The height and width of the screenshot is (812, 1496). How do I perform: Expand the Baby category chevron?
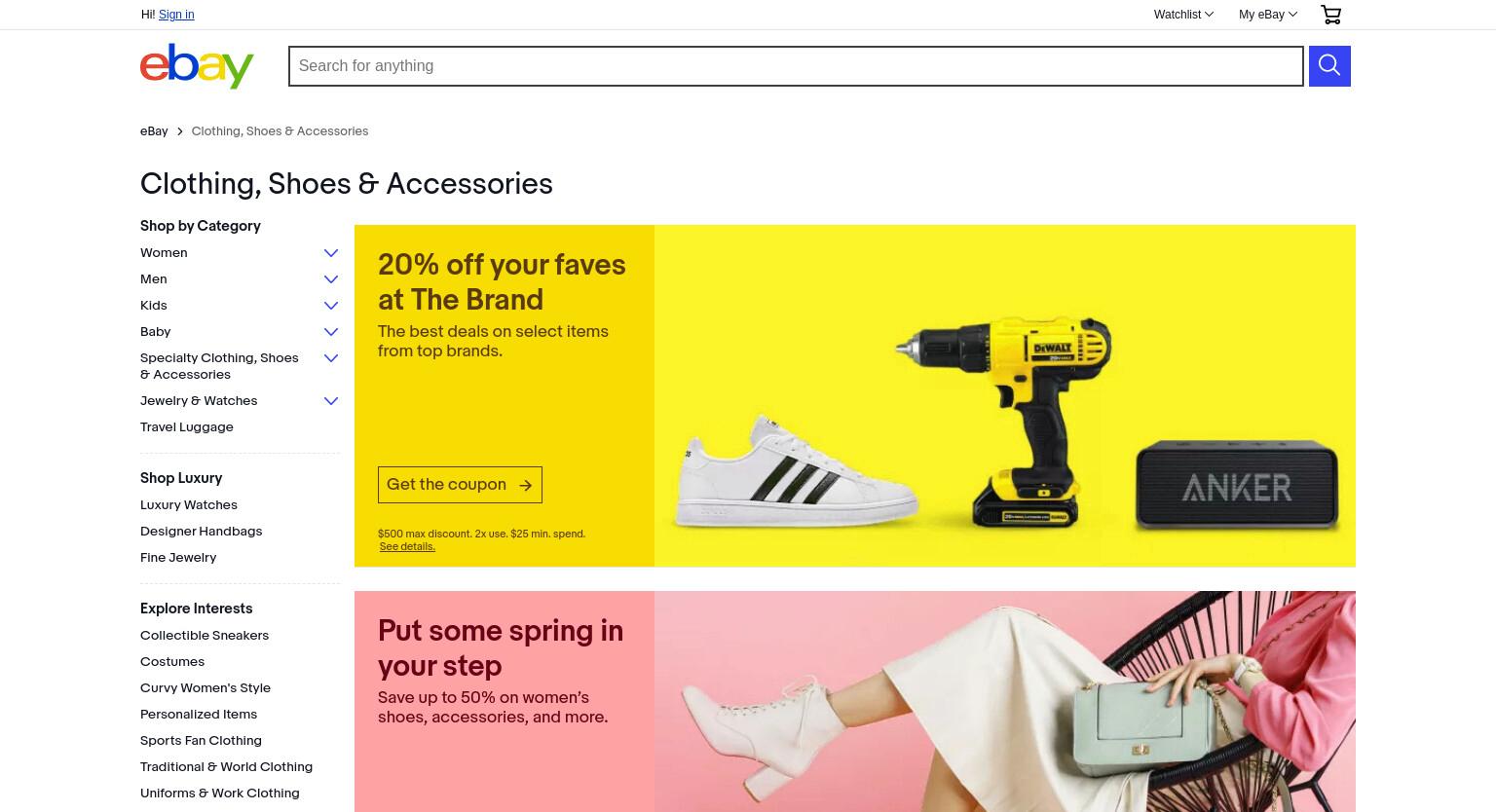pyautogui.click(x=331, y=332)
